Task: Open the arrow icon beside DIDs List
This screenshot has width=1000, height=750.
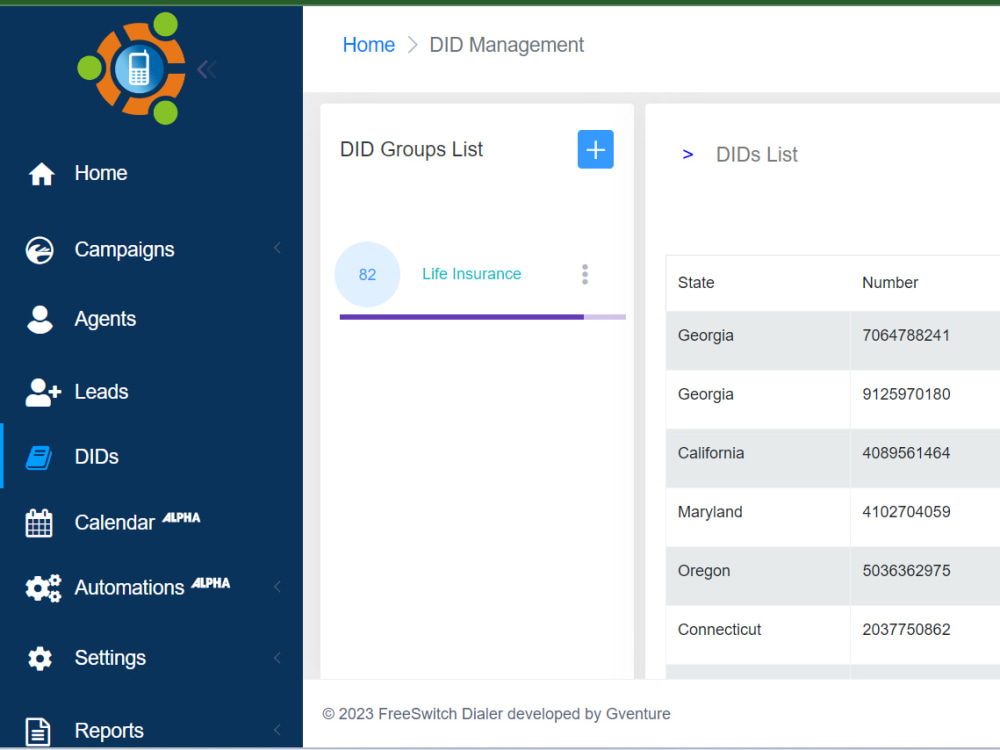Action: click(x=686, y=154)
